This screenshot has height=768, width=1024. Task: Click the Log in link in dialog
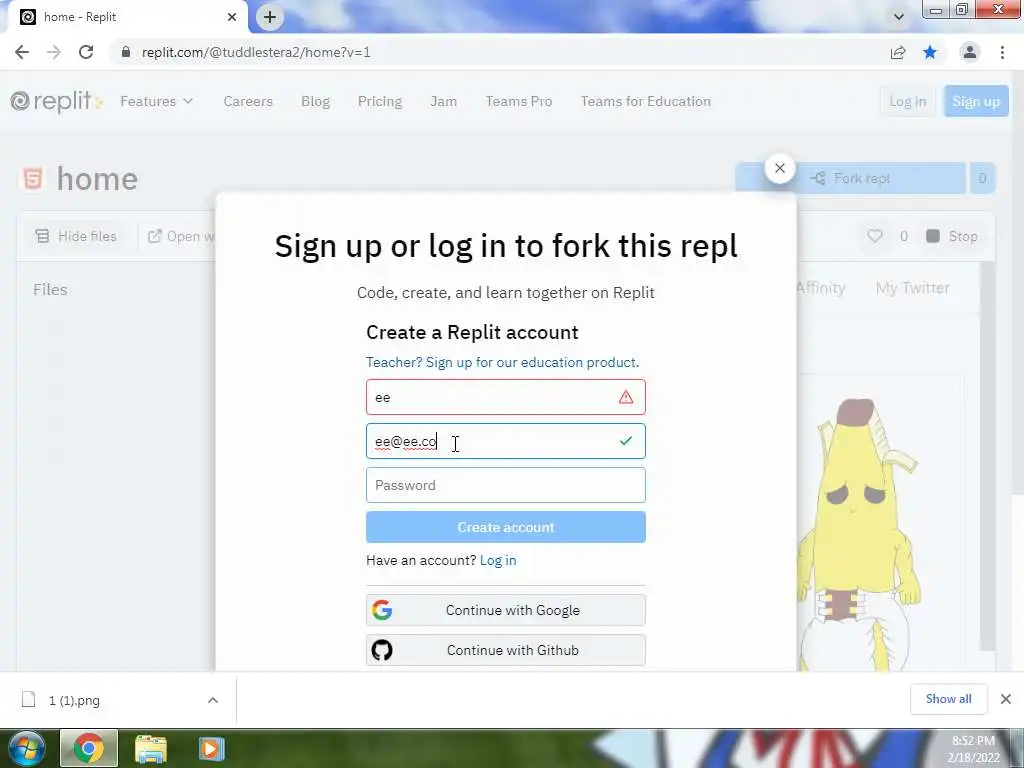point(498,560)
